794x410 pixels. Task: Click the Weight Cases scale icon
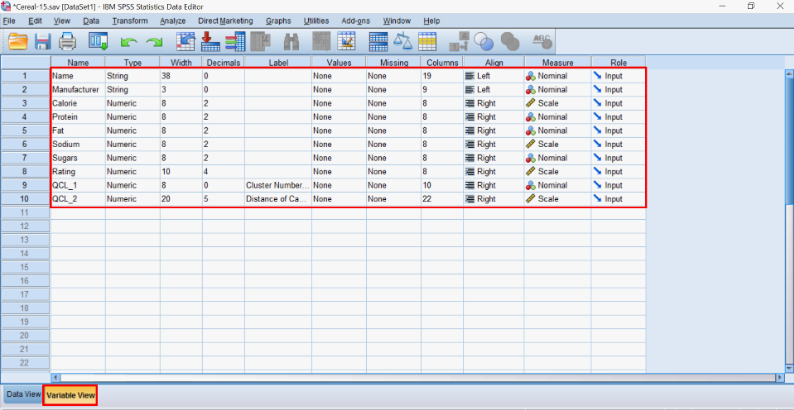pyautogui.click(x=403, y=42)
